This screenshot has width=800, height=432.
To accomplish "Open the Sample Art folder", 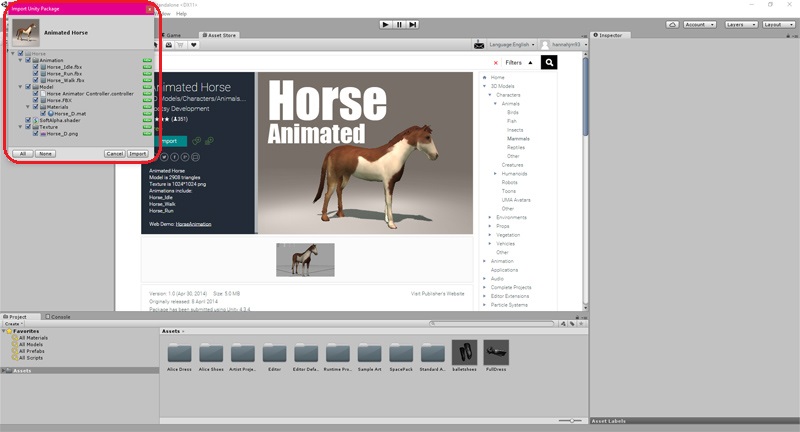I will pos(369,353).
